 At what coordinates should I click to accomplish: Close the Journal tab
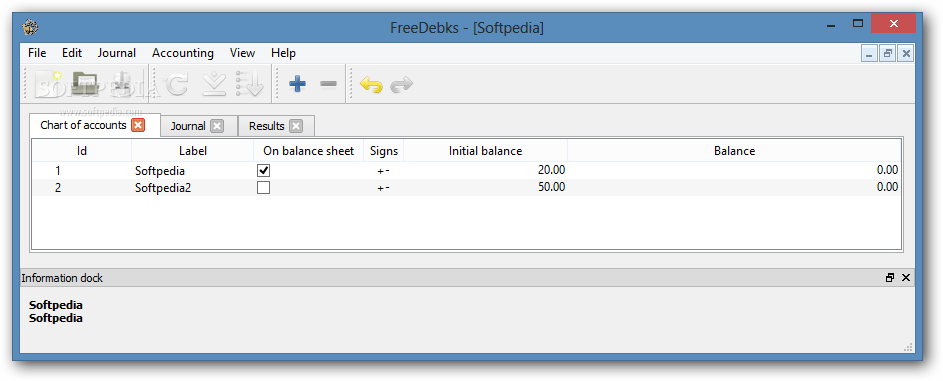point(217,126)
